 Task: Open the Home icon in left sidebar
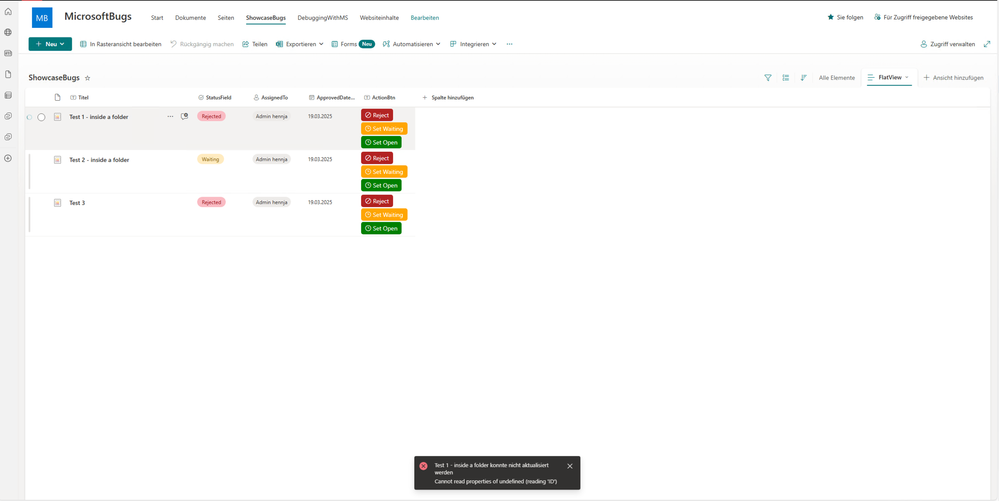(8, 11)
